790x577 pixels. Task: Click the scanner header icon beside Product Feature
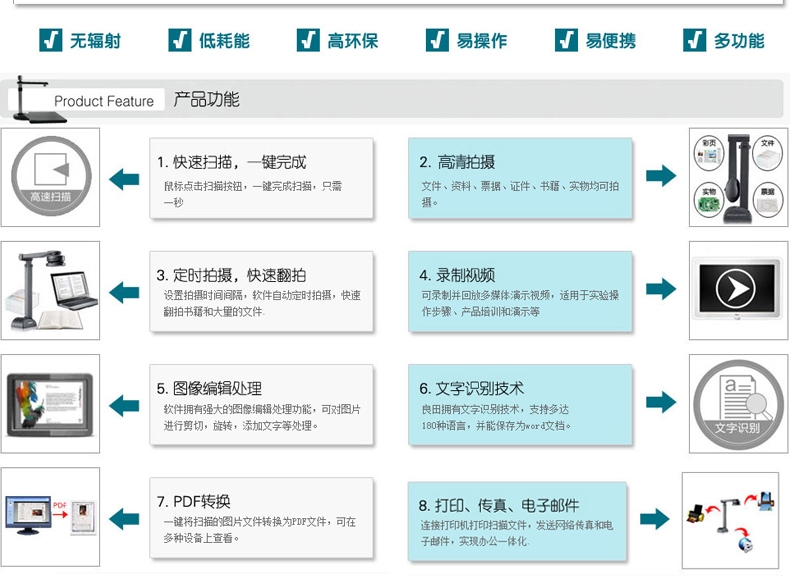pyautogui.click(x=37, y=98)
